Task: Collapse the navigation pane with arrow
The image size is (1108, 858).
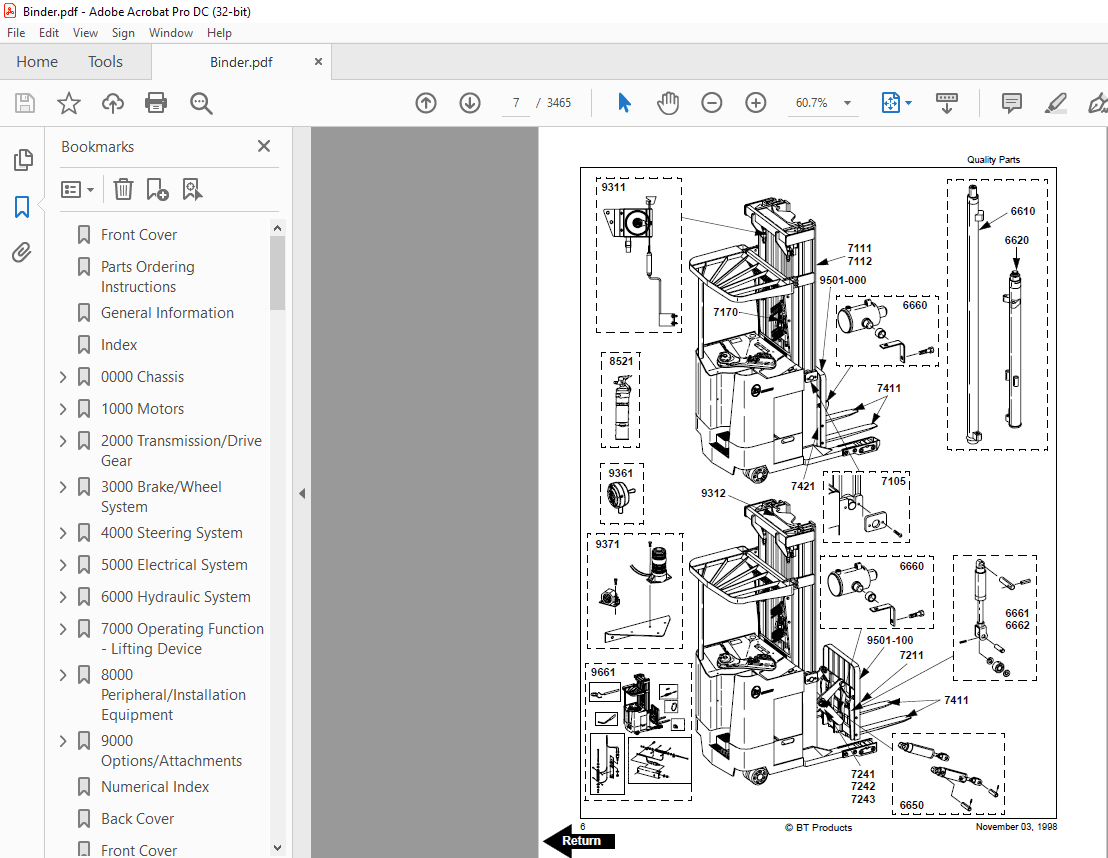Action: click(x=302, y=493)
